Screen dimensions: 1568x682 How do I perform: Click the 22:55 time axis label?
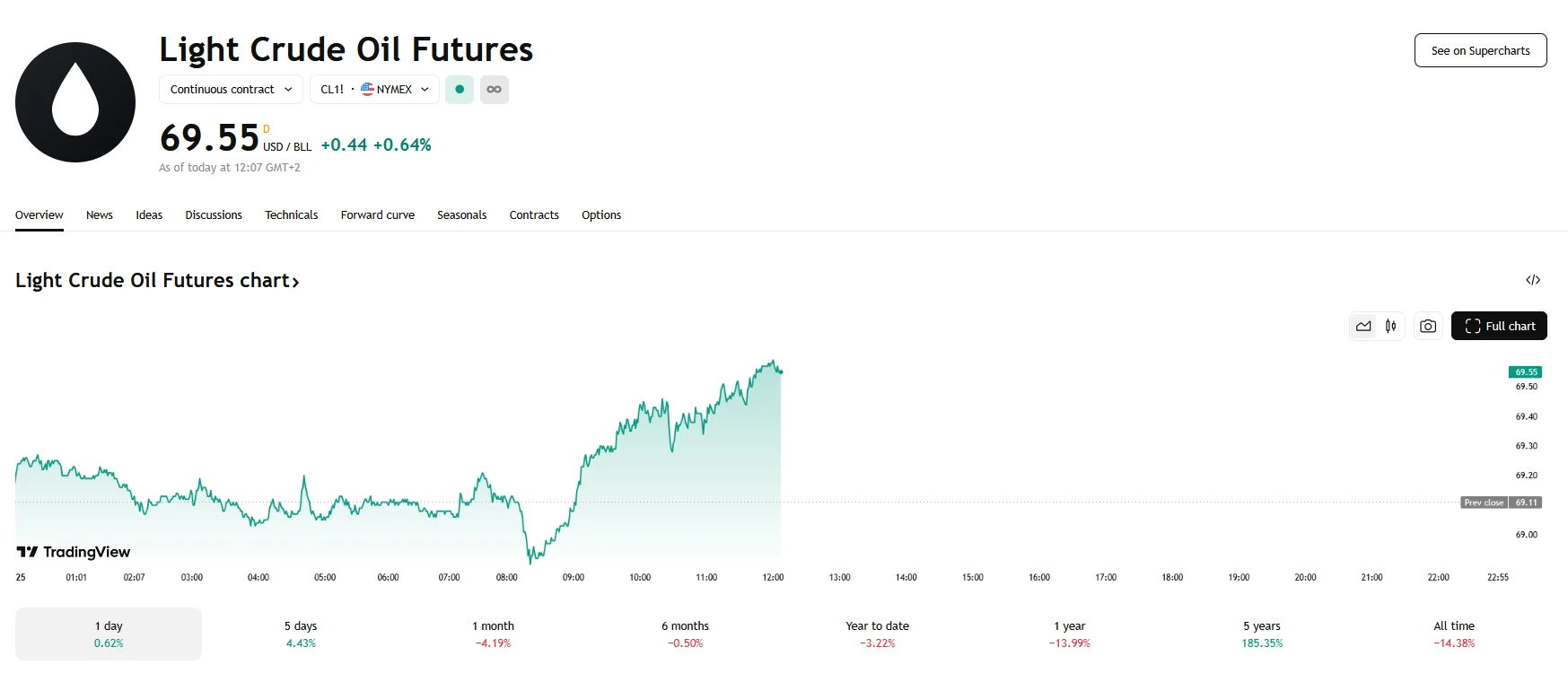[1498, 577]
